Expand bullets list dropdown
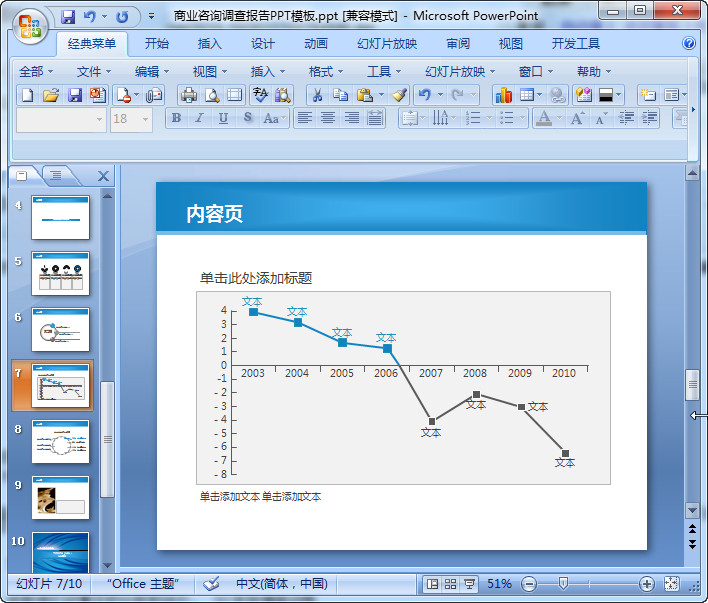Image resolution: width=708 pixels, height=603 pixels. pos(522,118)
